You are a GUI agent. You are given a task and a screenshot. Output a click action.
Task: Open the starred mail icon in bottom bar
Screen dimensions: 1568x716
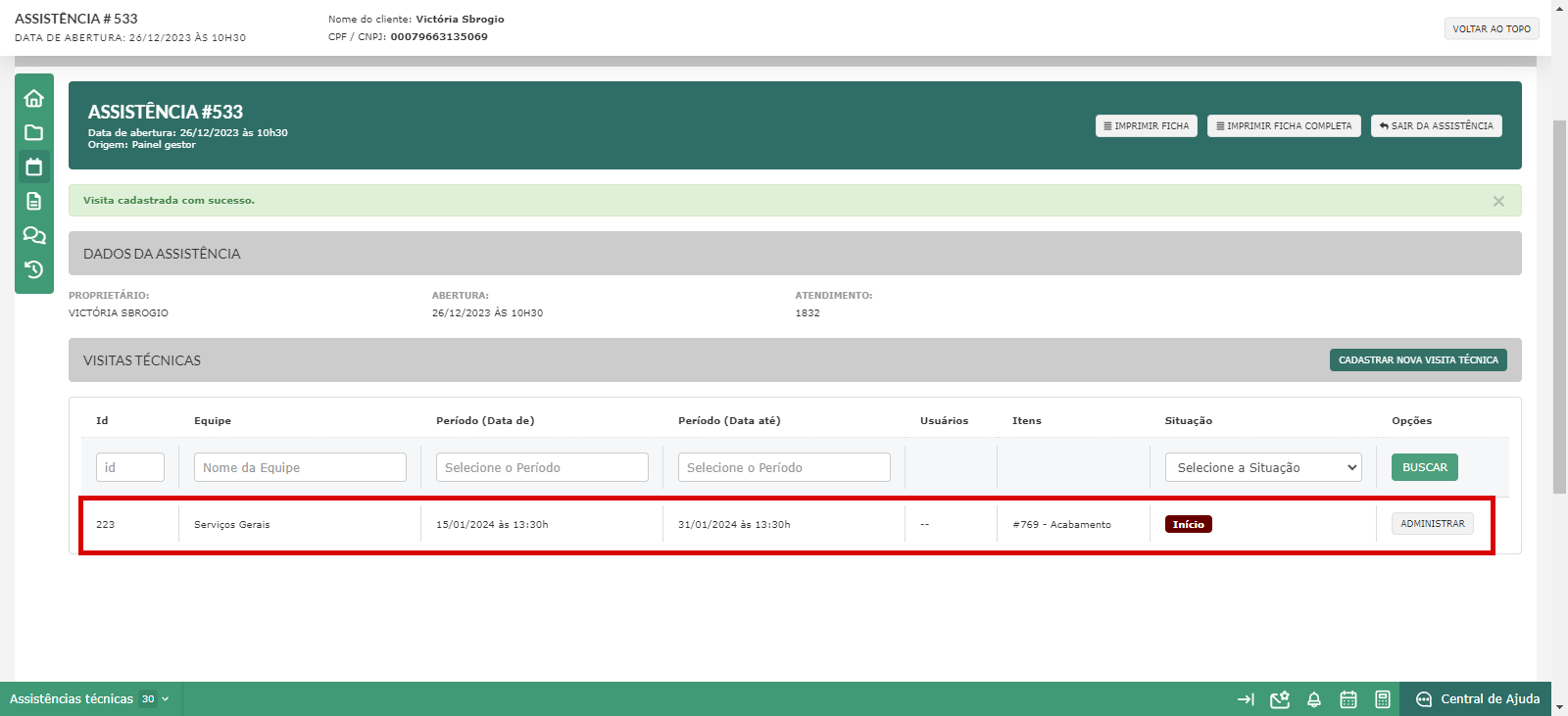pyautogui.click(x=1280, y=699)
